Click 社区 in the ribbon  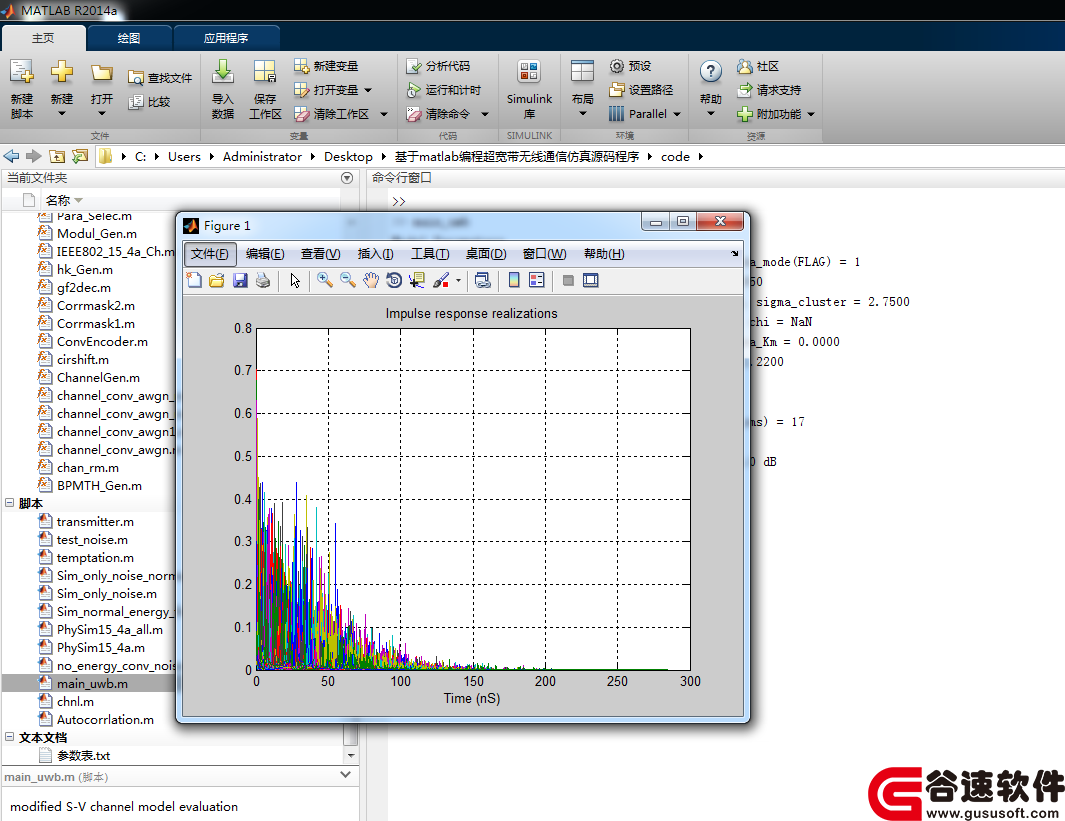click(x=758, y=66)
